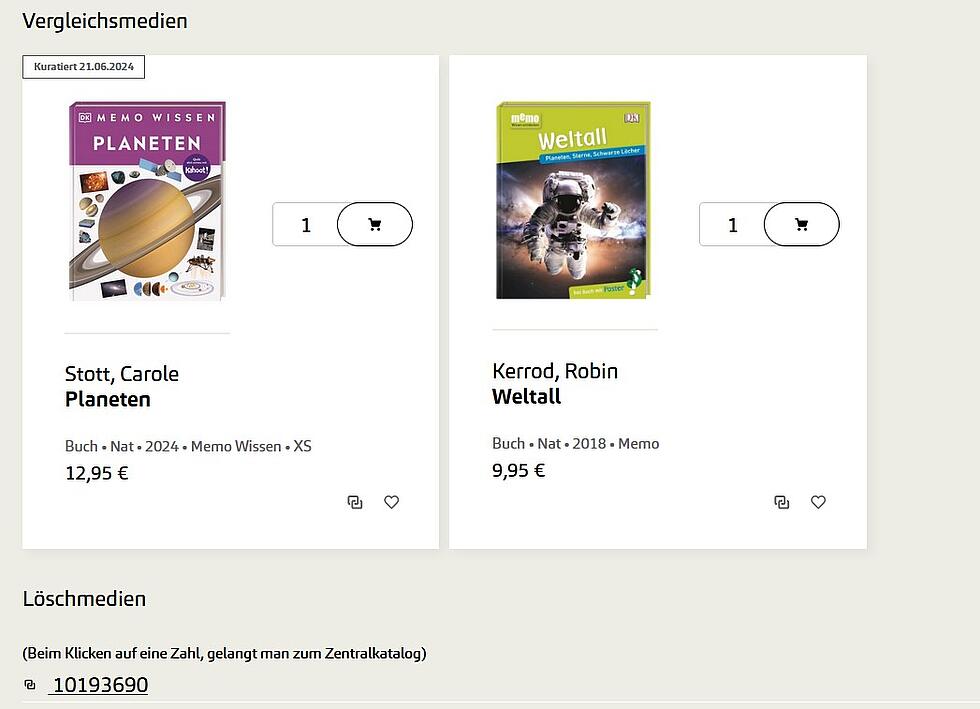Screen dimensions: 980x709
Task: Click the copy icon beside 10193690
Action: tap(30, 685)
